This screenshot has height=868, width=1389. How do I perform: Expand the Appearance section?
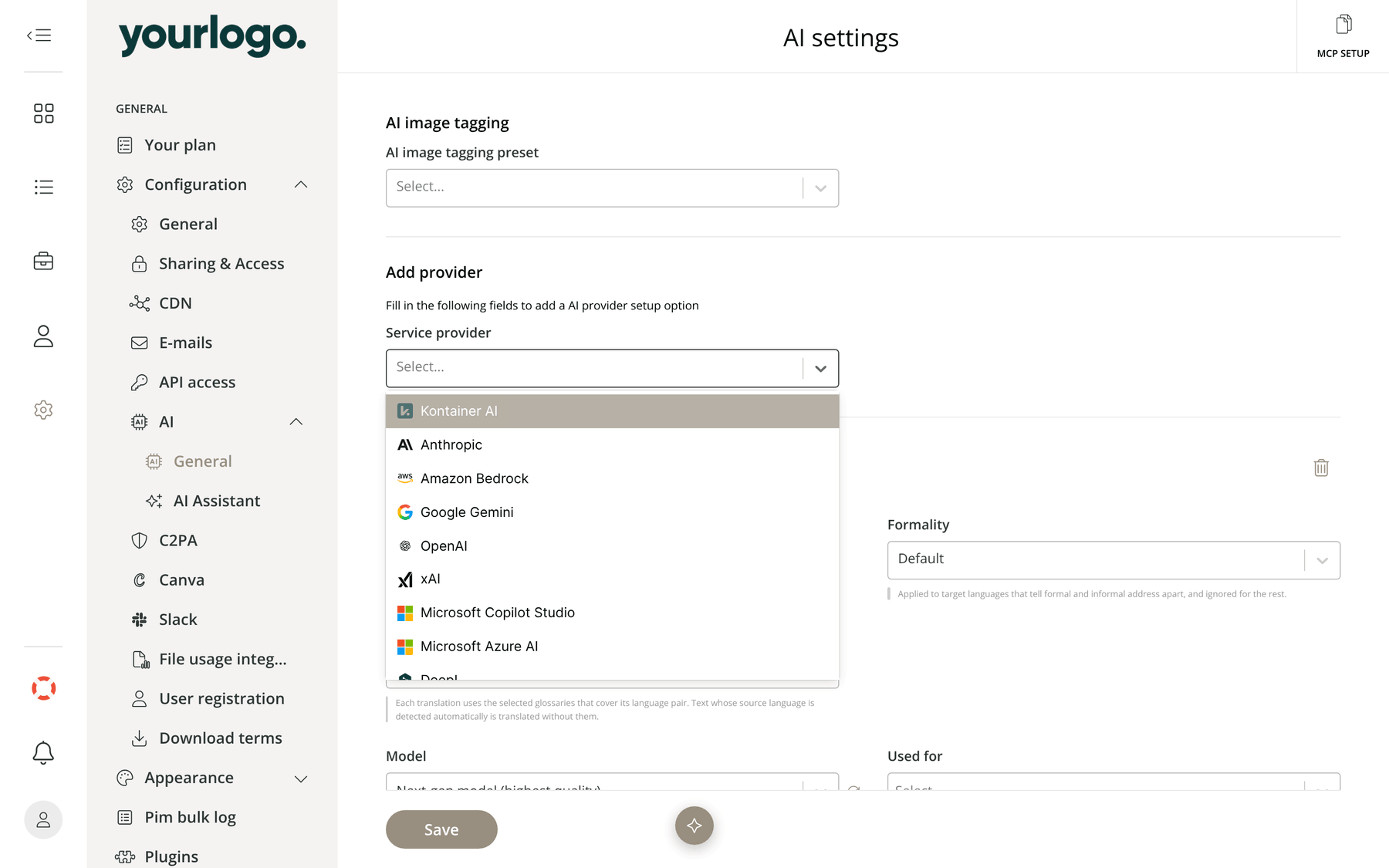click(x=301, y=778)
